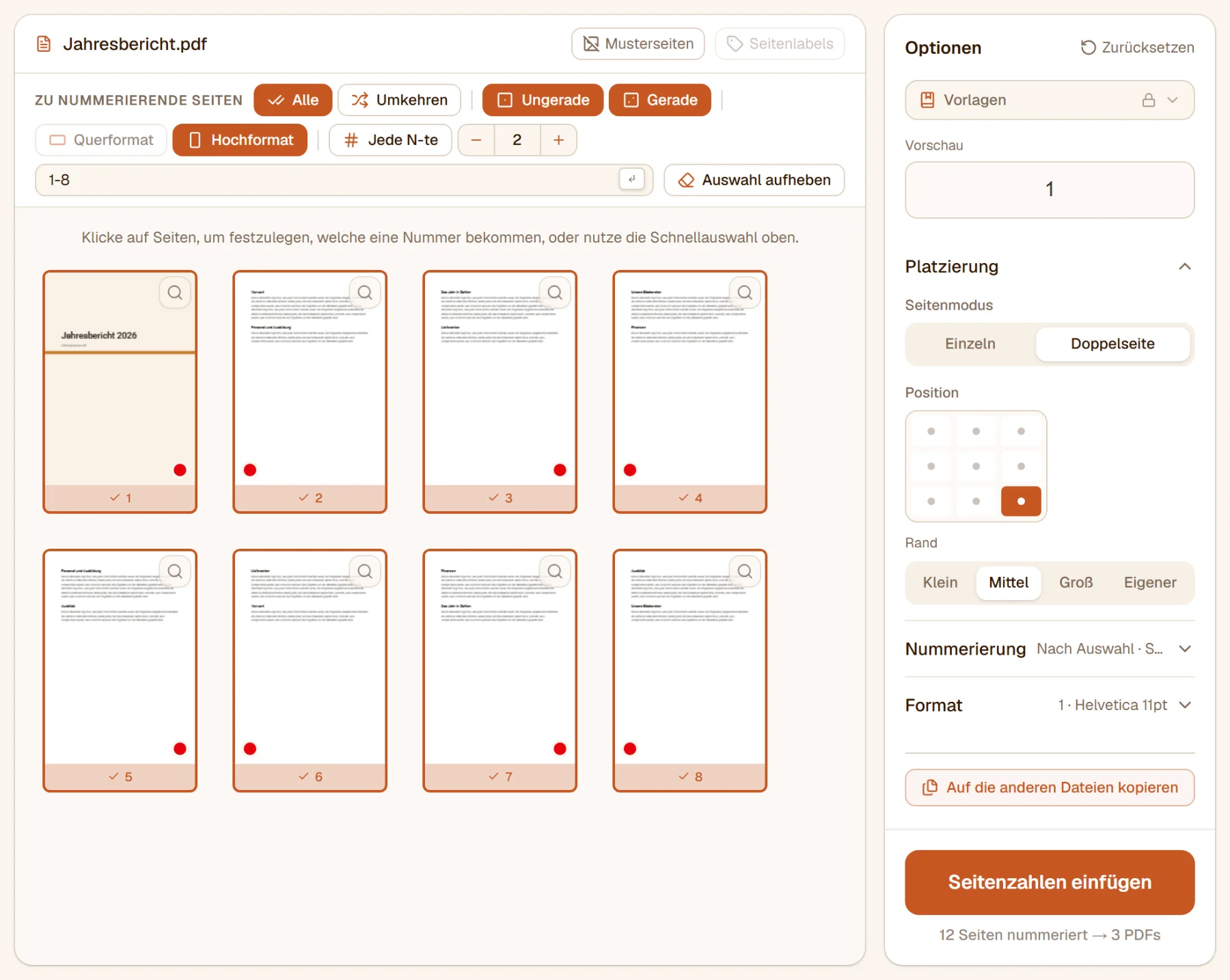The width and height of the screenshot is (1230, 980).
Task: Deselect the Jahresbericht 2026 cover page thumbnail
Action: click(x=120, y=392)
